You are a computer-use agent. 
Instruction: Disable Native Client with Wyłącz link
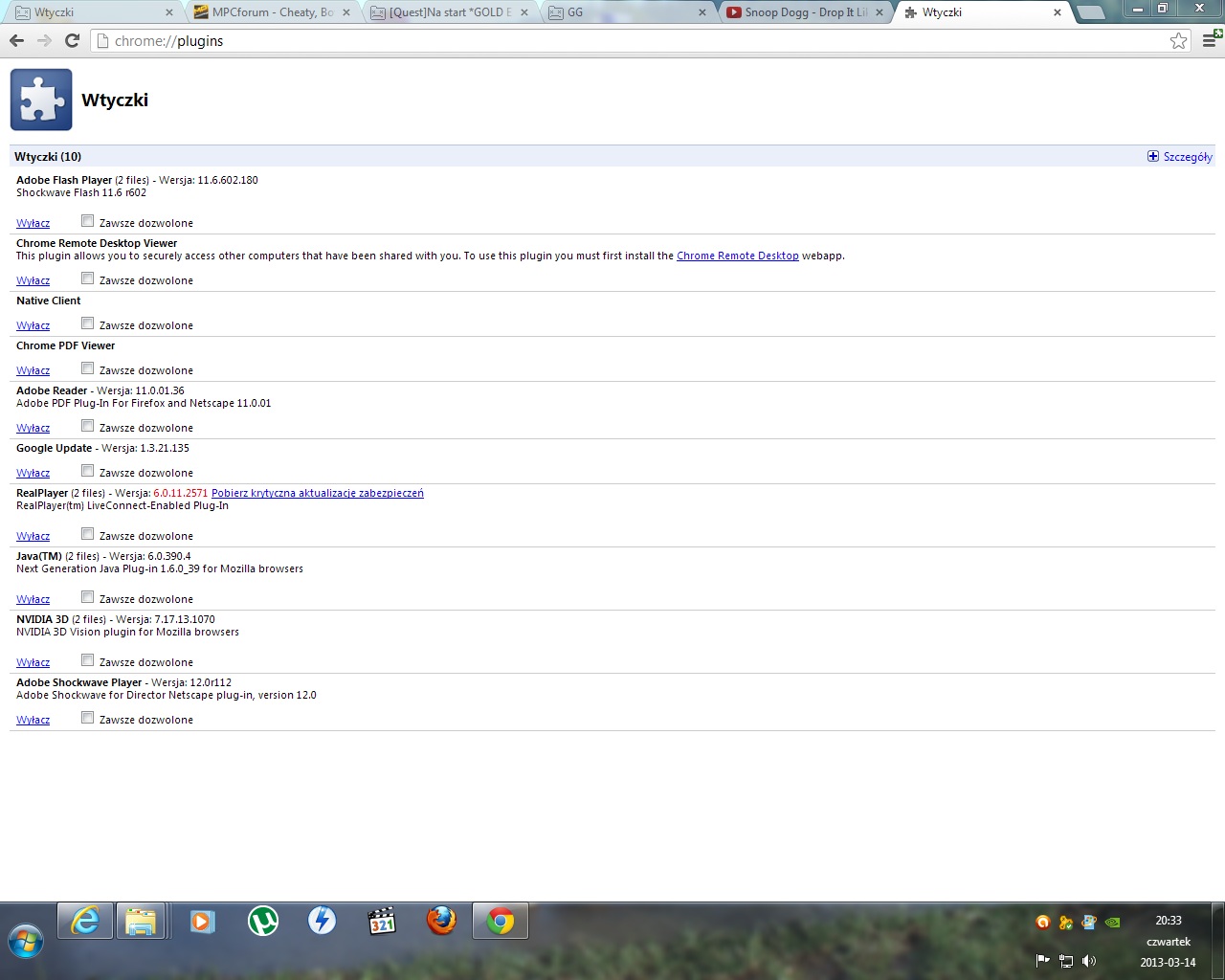point(33,325)
